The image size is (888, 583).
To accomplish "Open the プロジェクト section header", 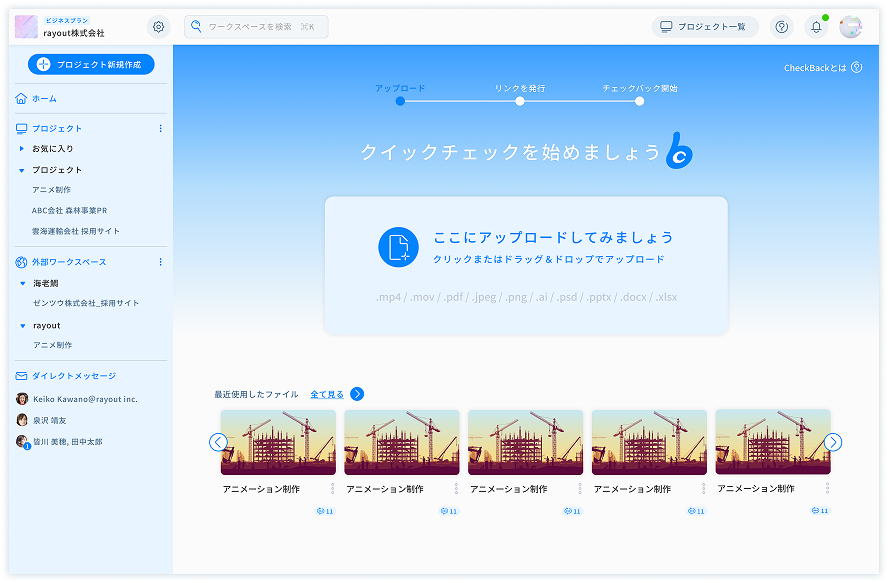I will pyautogui.click(x=57, y=129).
